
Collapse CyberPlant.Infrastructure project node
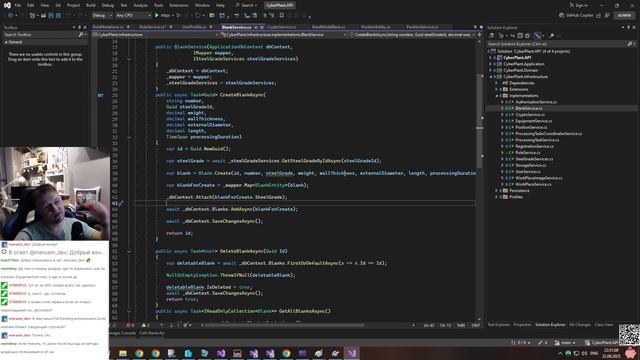pos(490,77)
